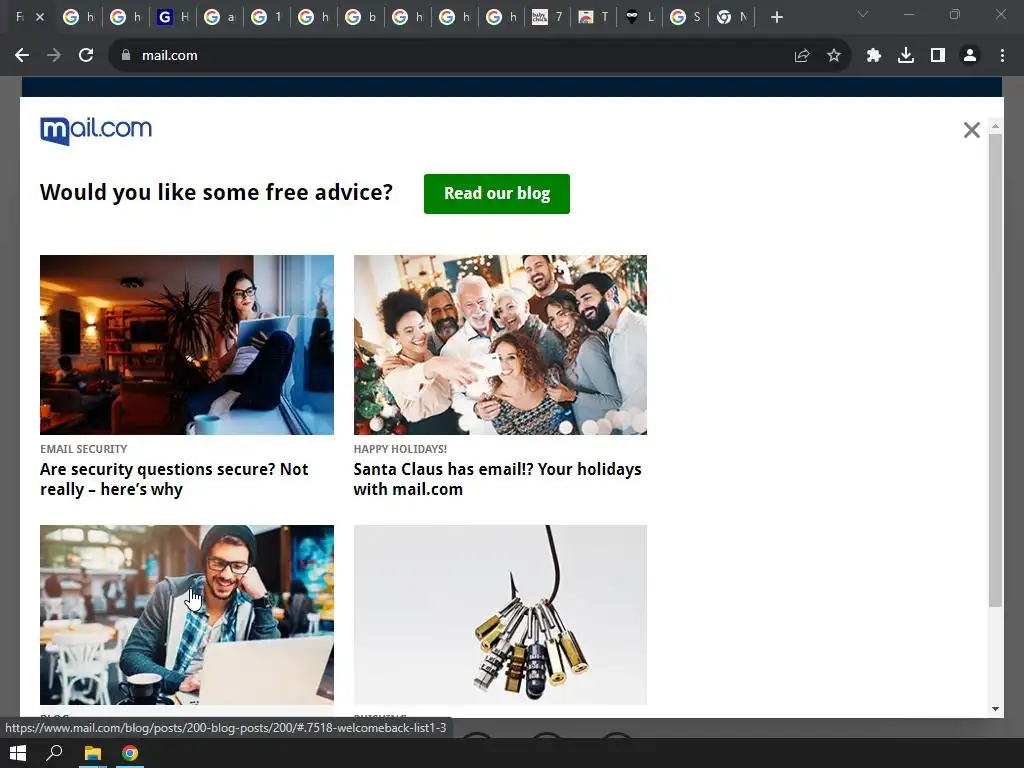Open the browser extensions menu
Viewport: 1024px width, 768px height.
(874, 56)
